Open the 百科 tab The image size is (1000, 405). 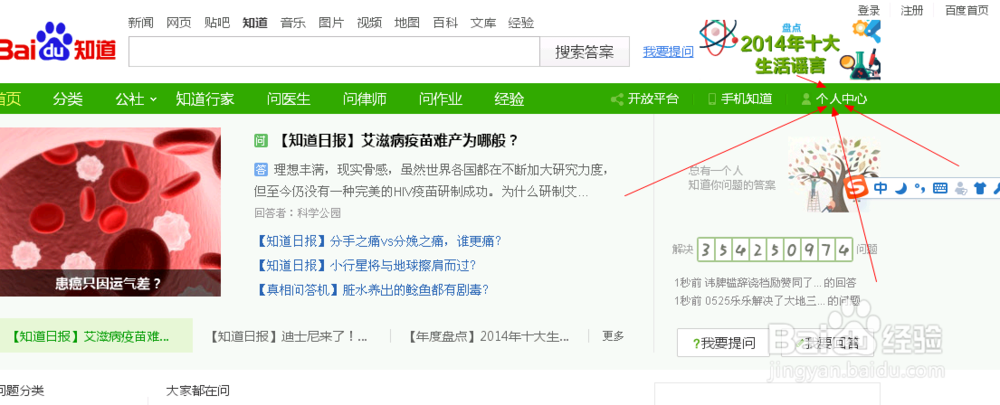tap(445, 23)
